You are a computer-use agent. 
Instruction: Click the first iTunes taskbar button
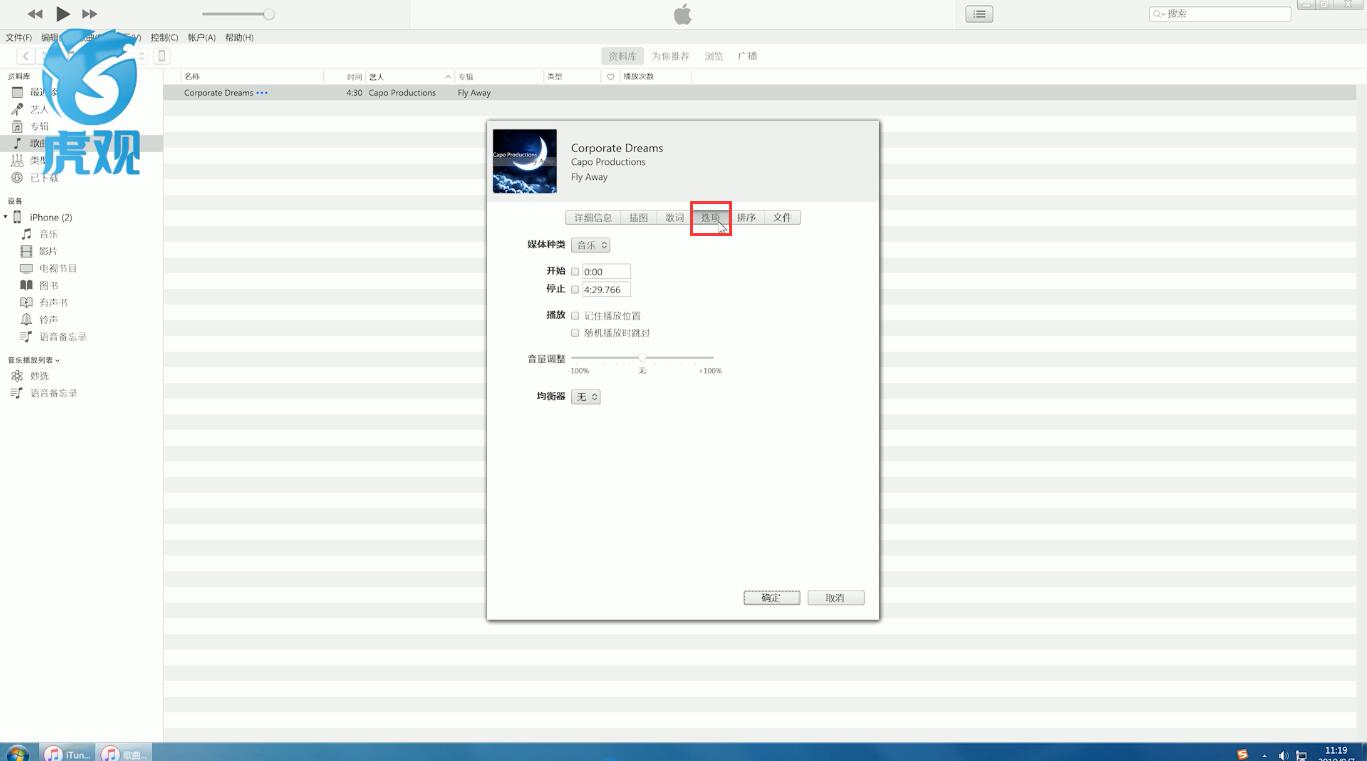tap(67, 754)
